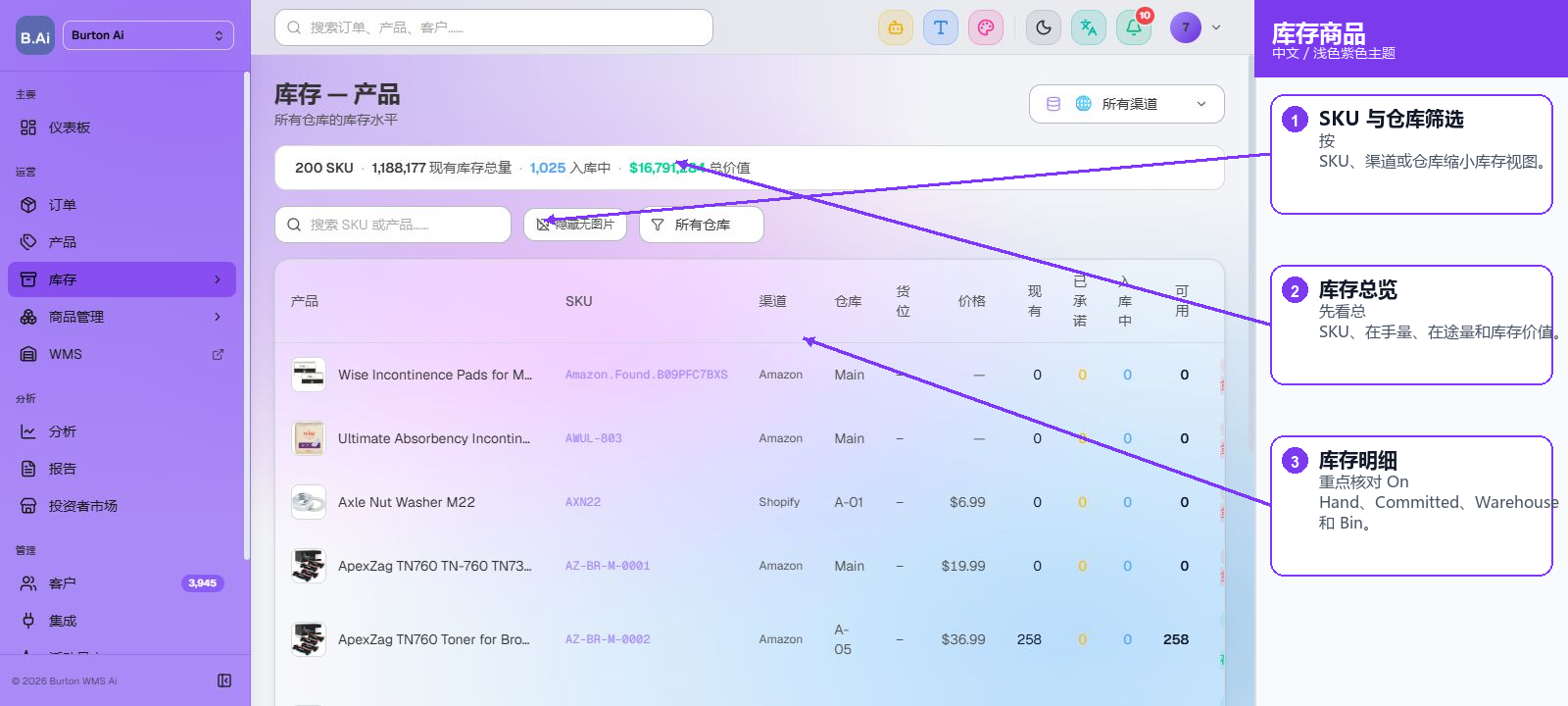Collapse the sidebar with bottom panel icon
Viewport: 1568px width, 706px height.
tap(224, 681)
